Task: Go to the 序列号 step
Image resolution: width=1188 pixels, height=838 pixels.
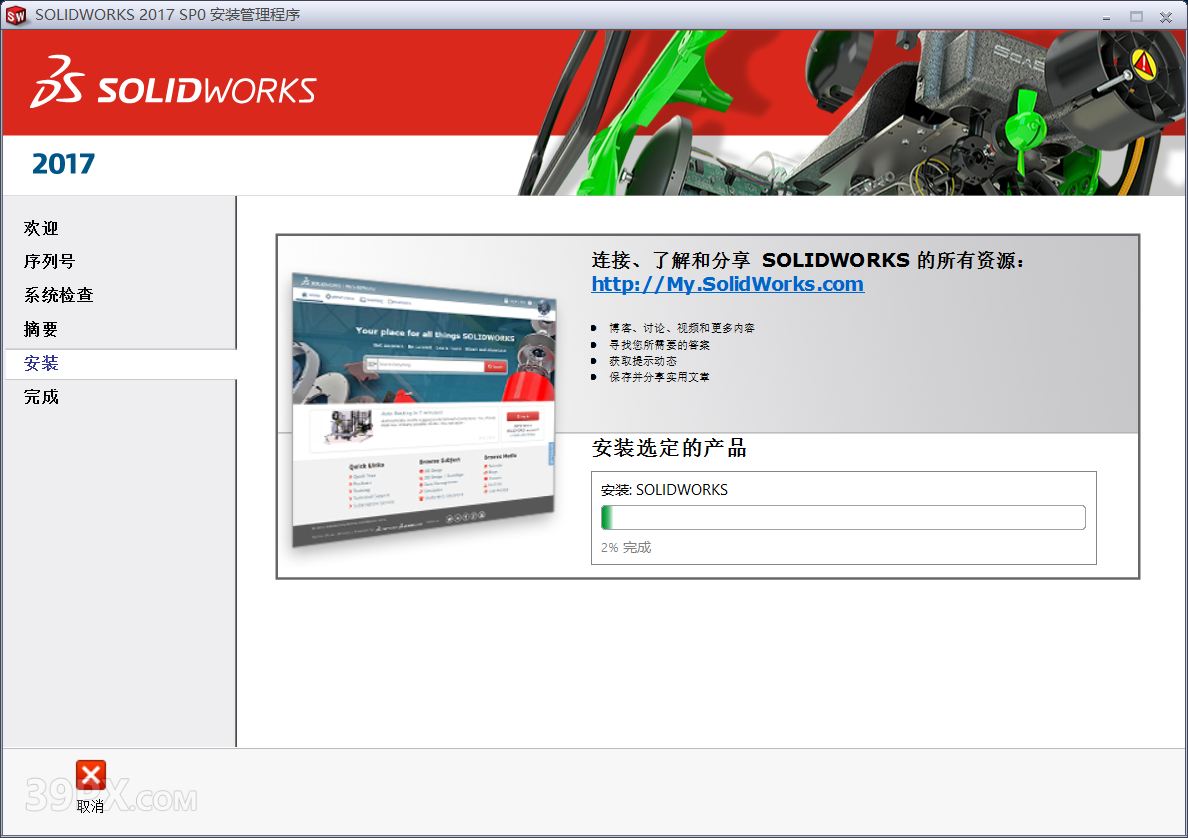Action: 50,262
